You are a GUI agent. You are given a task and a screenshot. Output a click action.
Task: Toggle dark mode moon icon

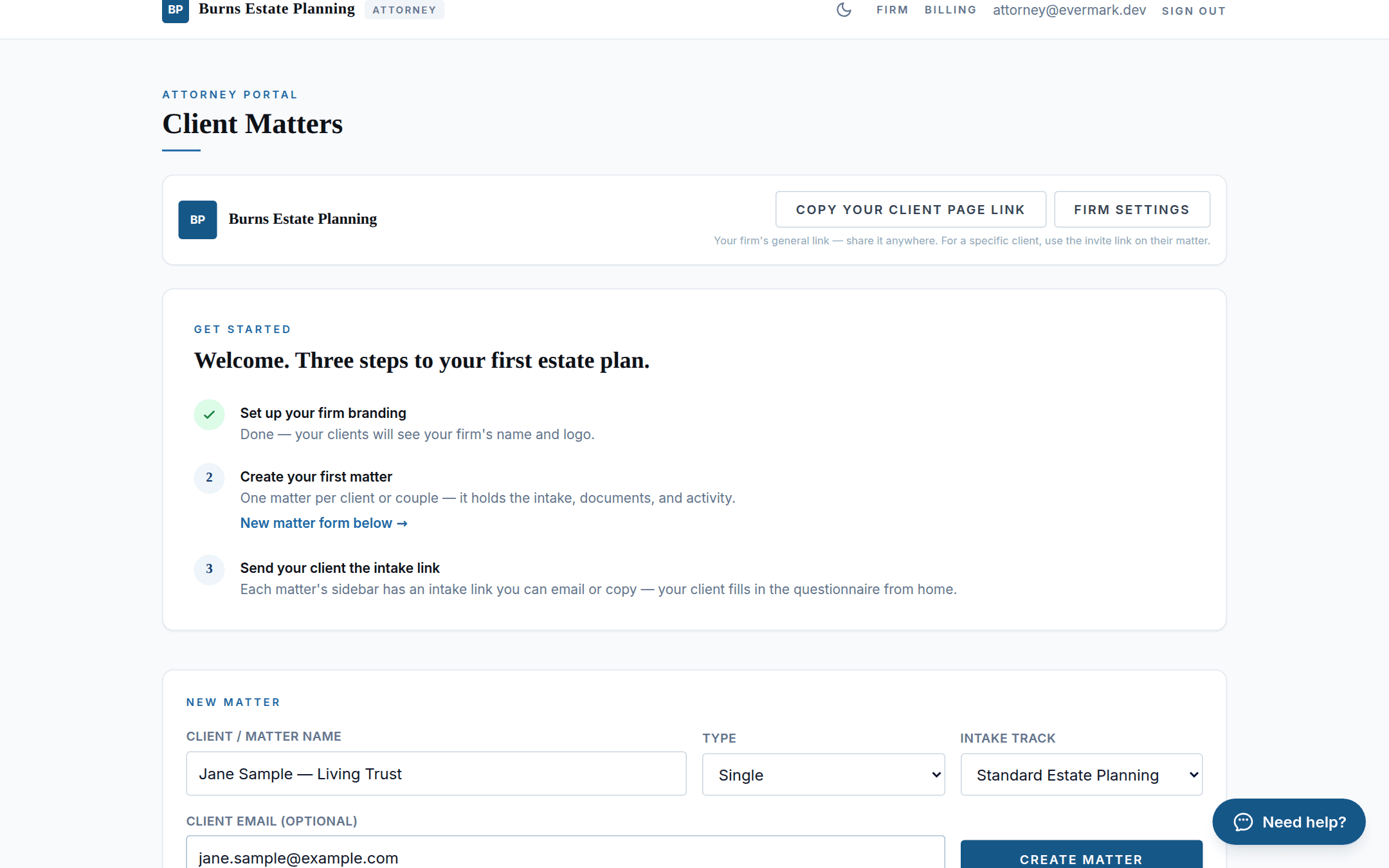pyautogui.click(x=844, y=10)
